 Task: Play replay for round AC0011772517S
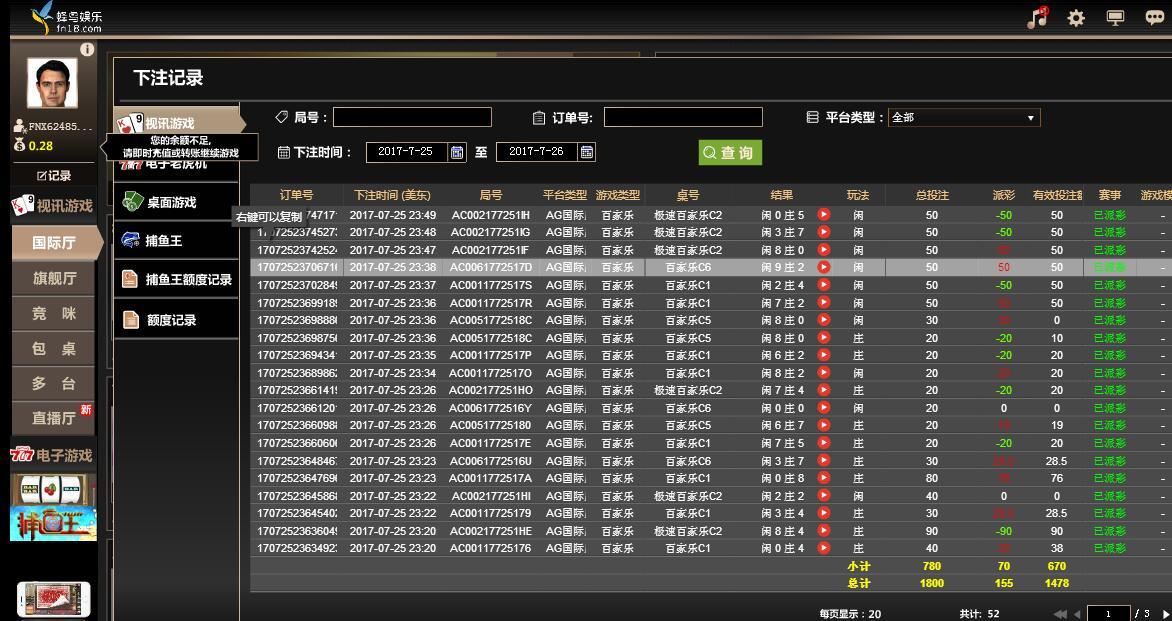(x=824, y=285)
